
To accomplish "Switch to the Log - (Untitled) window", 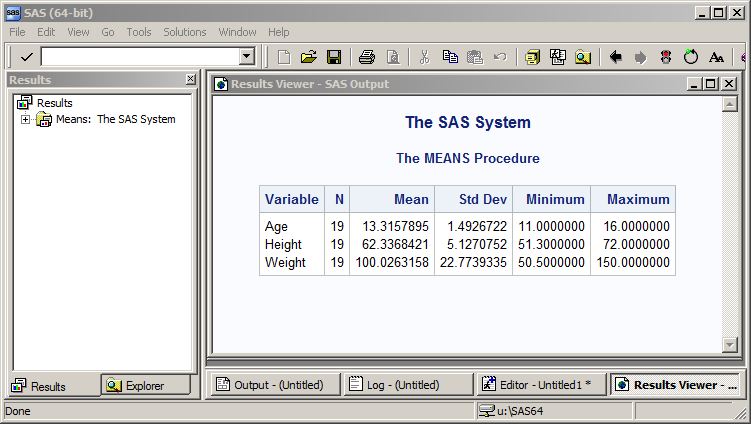I will [407, 385].
